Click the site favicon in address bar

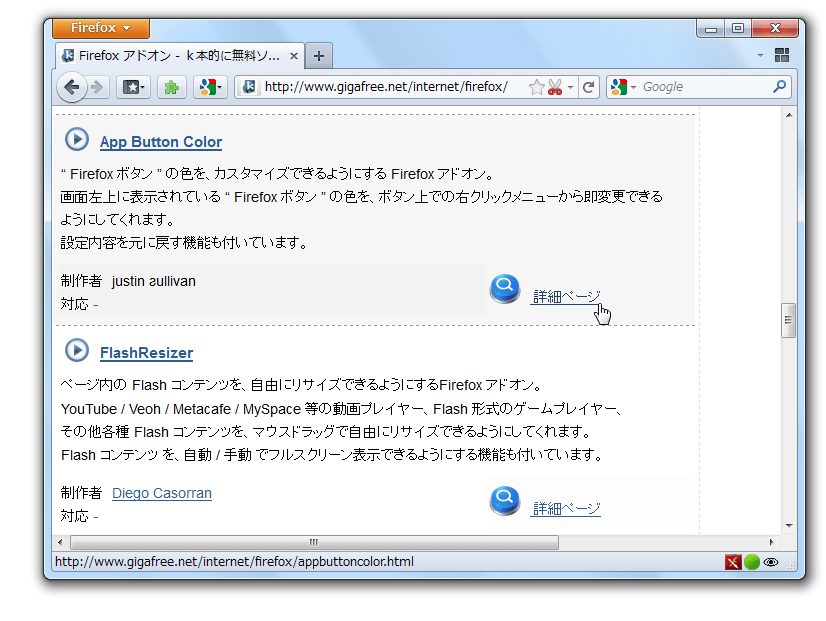[x=249, y=87]
